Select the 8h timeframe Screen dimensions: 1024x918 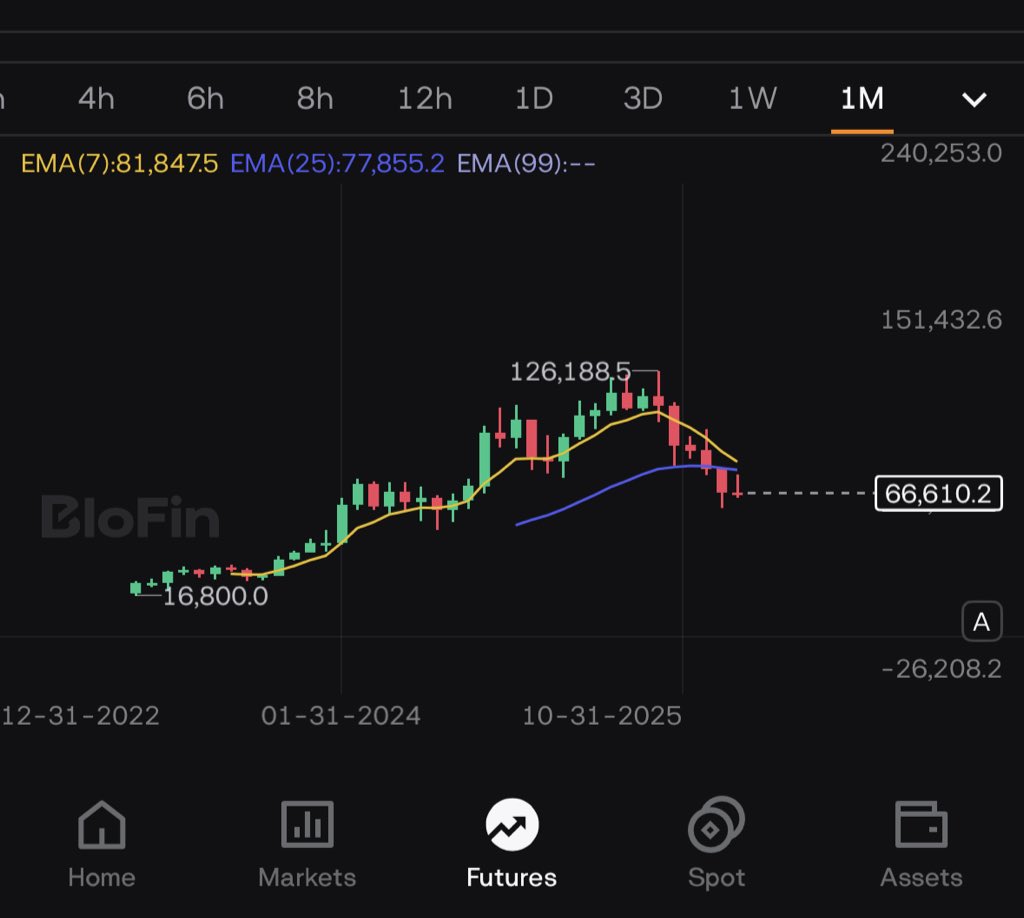[x=313, y=99]
